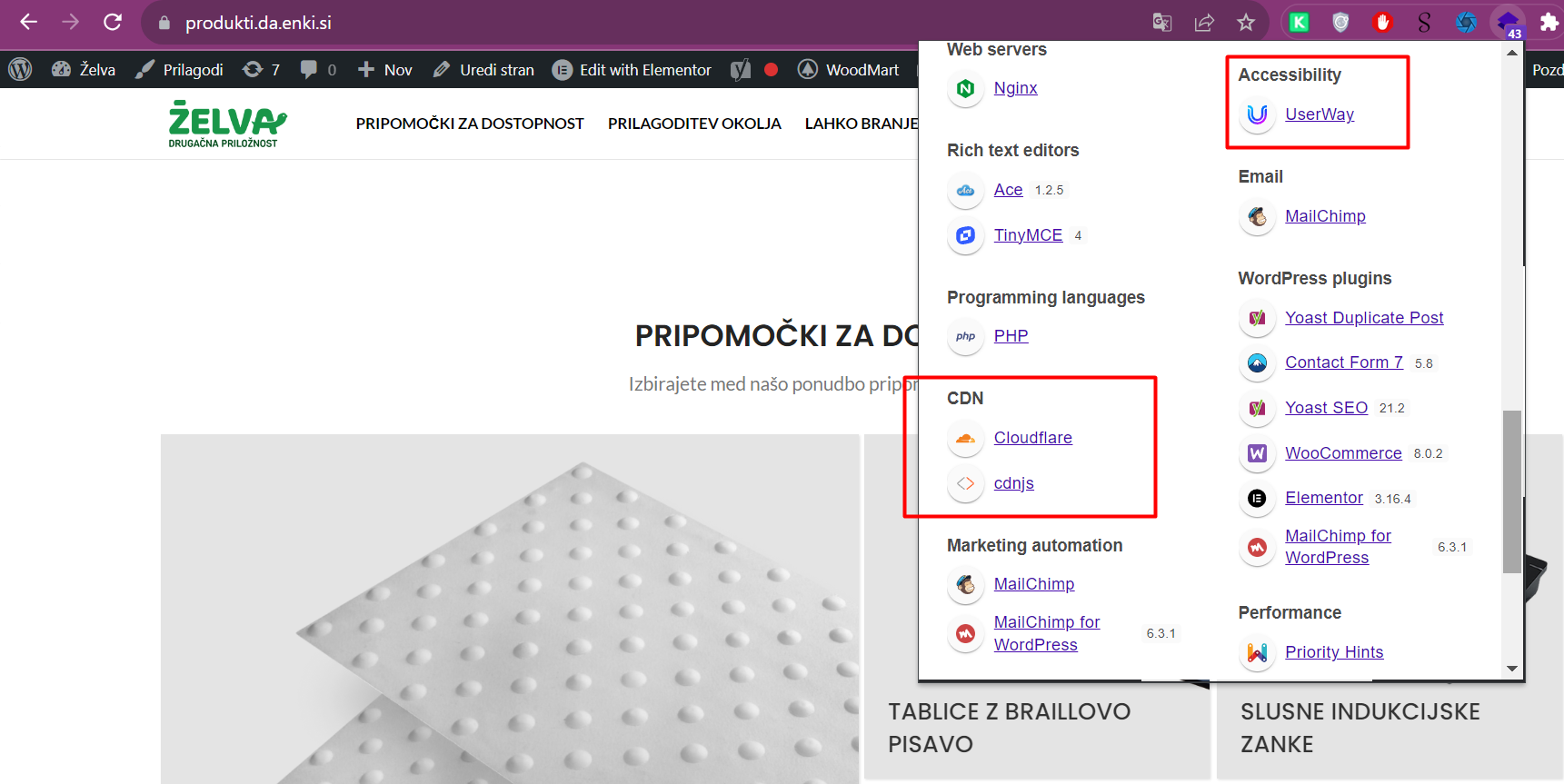Click the Wappalyzer extension icon with badge 43
This screenshot has height=784, width=1564.
coord(1509,24)
